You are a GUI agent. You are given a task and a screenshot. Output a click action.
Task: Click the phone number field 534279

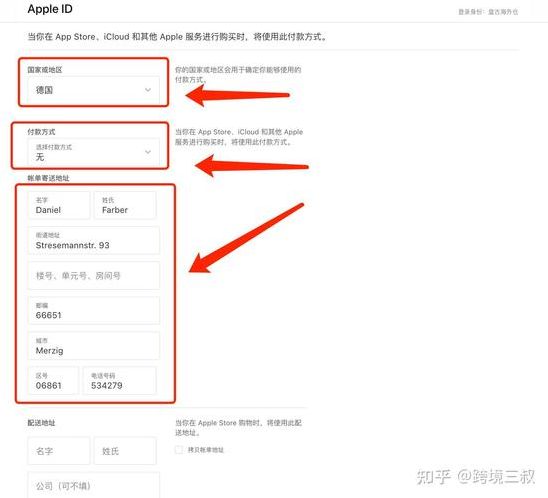coord(119,381)
